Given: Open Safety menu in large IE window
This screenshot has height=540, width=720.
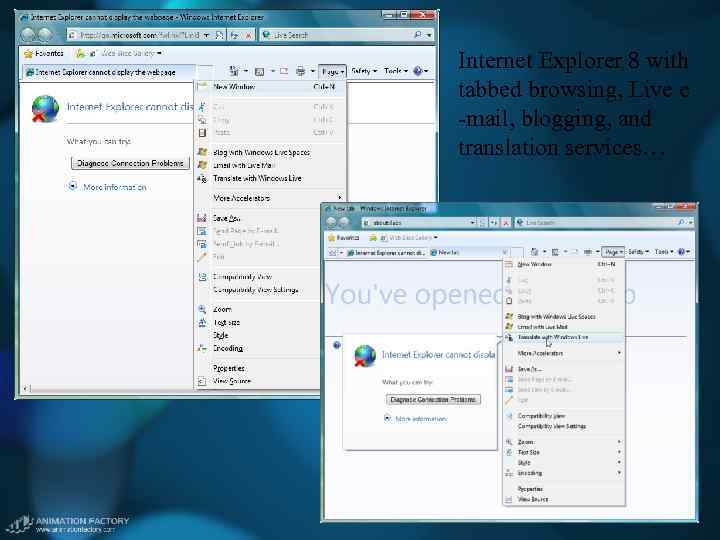Looking at the screenshot, I should [364, 71].
